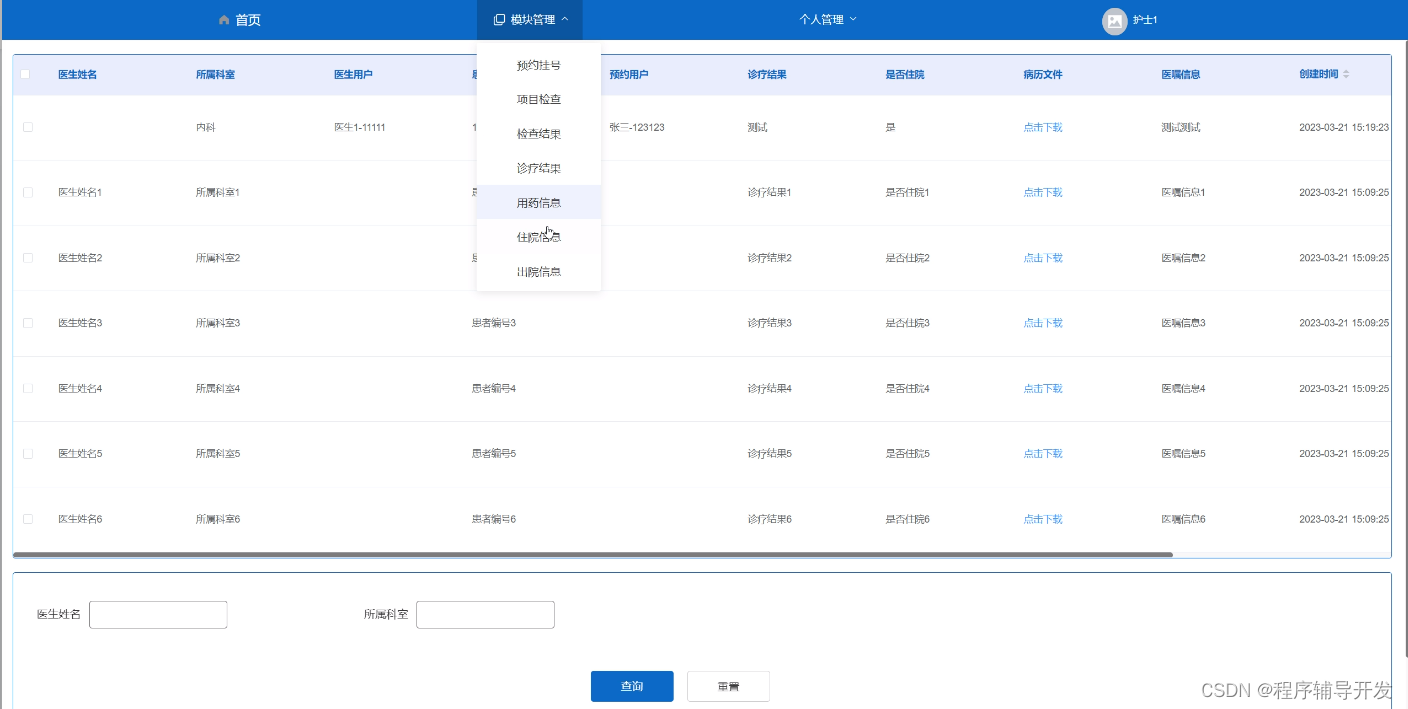Check the row checkbox for 医生姓名5

coord(28,454)
